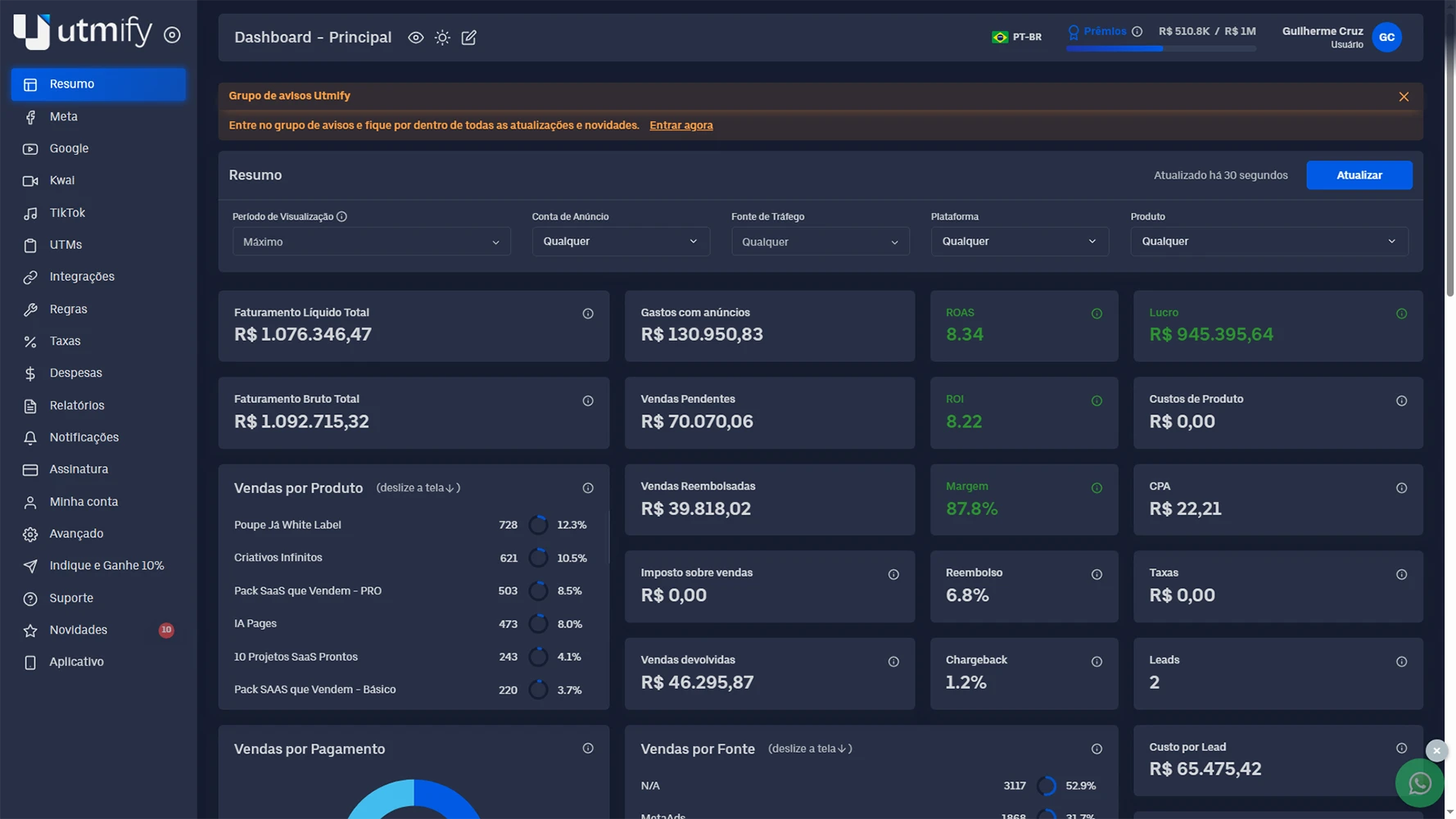Viewport: 1456px width, 819px height.
Task: Click the Novidades star icon
Action: (x=30, y=631)
